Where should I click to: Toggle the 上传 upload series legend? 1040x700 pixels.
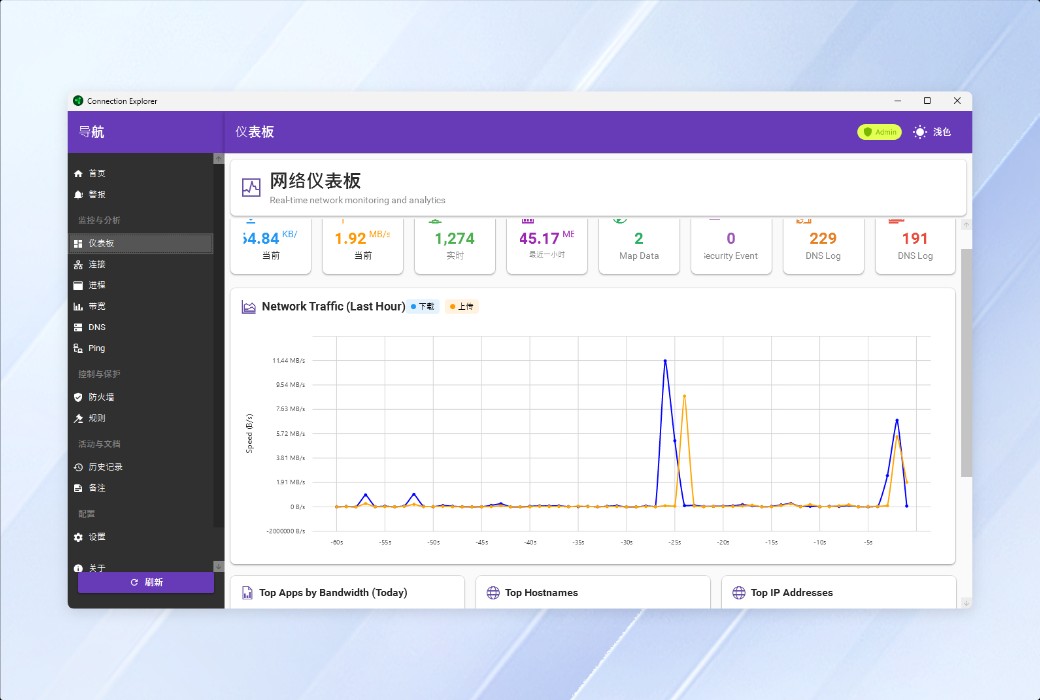(x=462, y=307)
